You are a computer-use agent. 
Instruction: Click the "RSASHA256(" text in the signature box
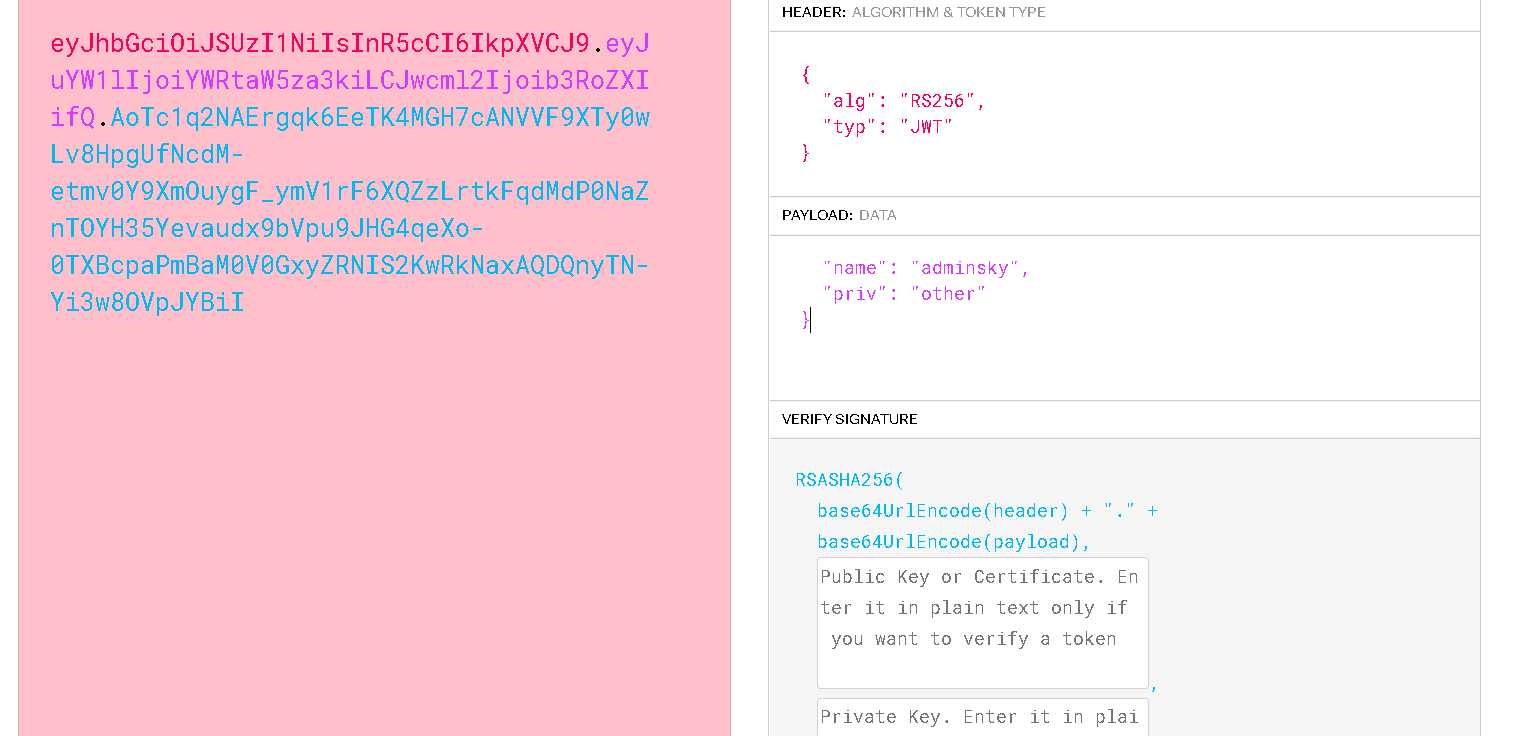(850, 480)
